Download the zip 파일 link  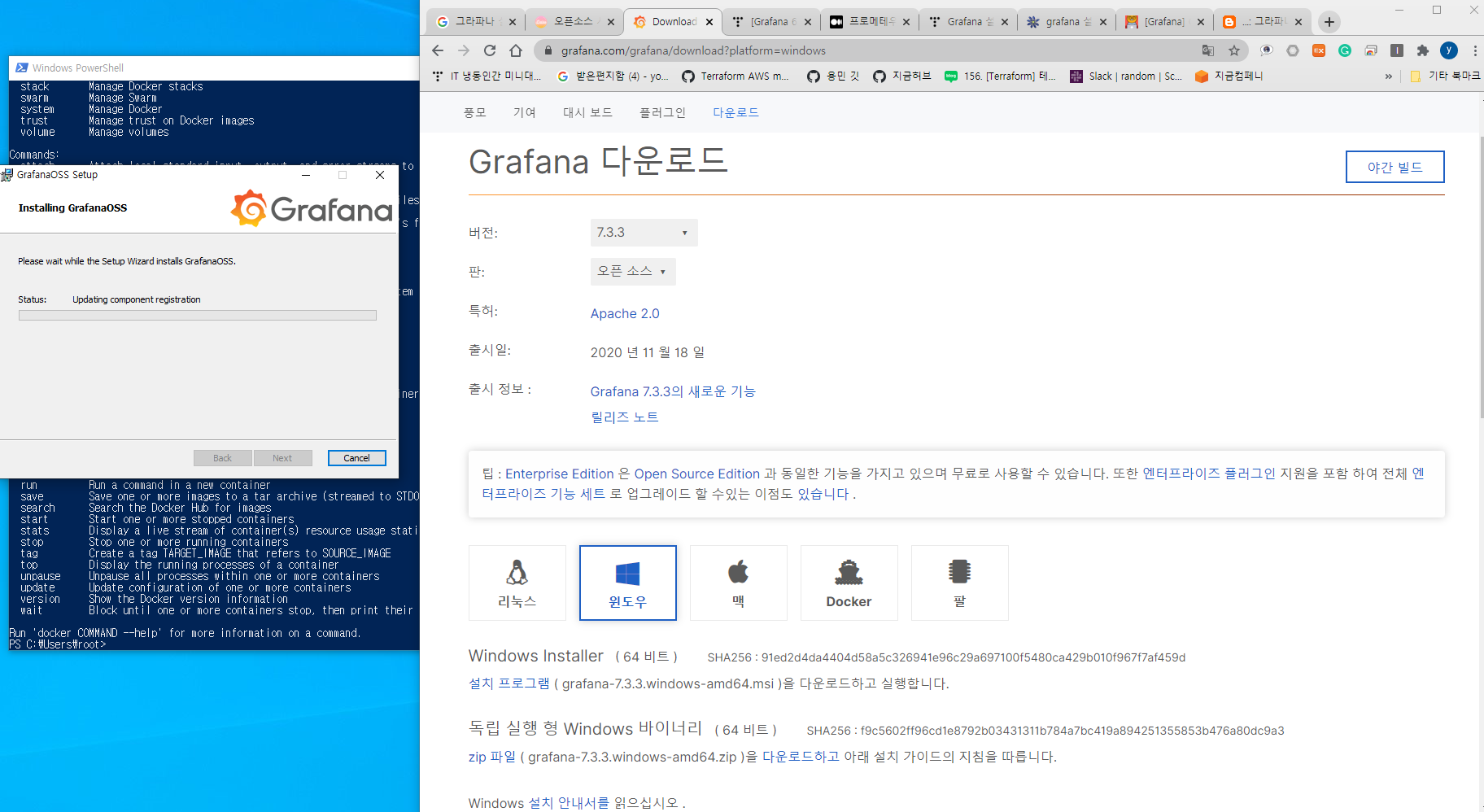coord(492,757)
